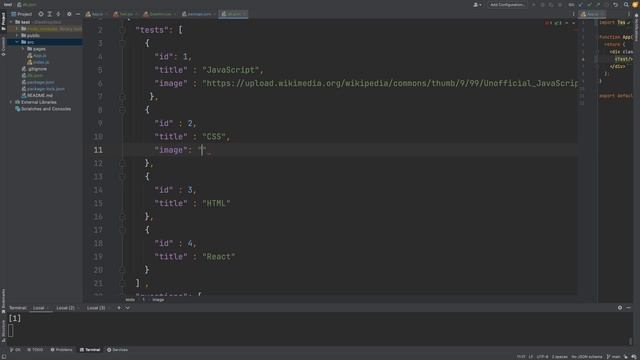Viewport: 640px width, 360px height.
Task: Open the Add Configuration dropdown
Action: [507, 4]
